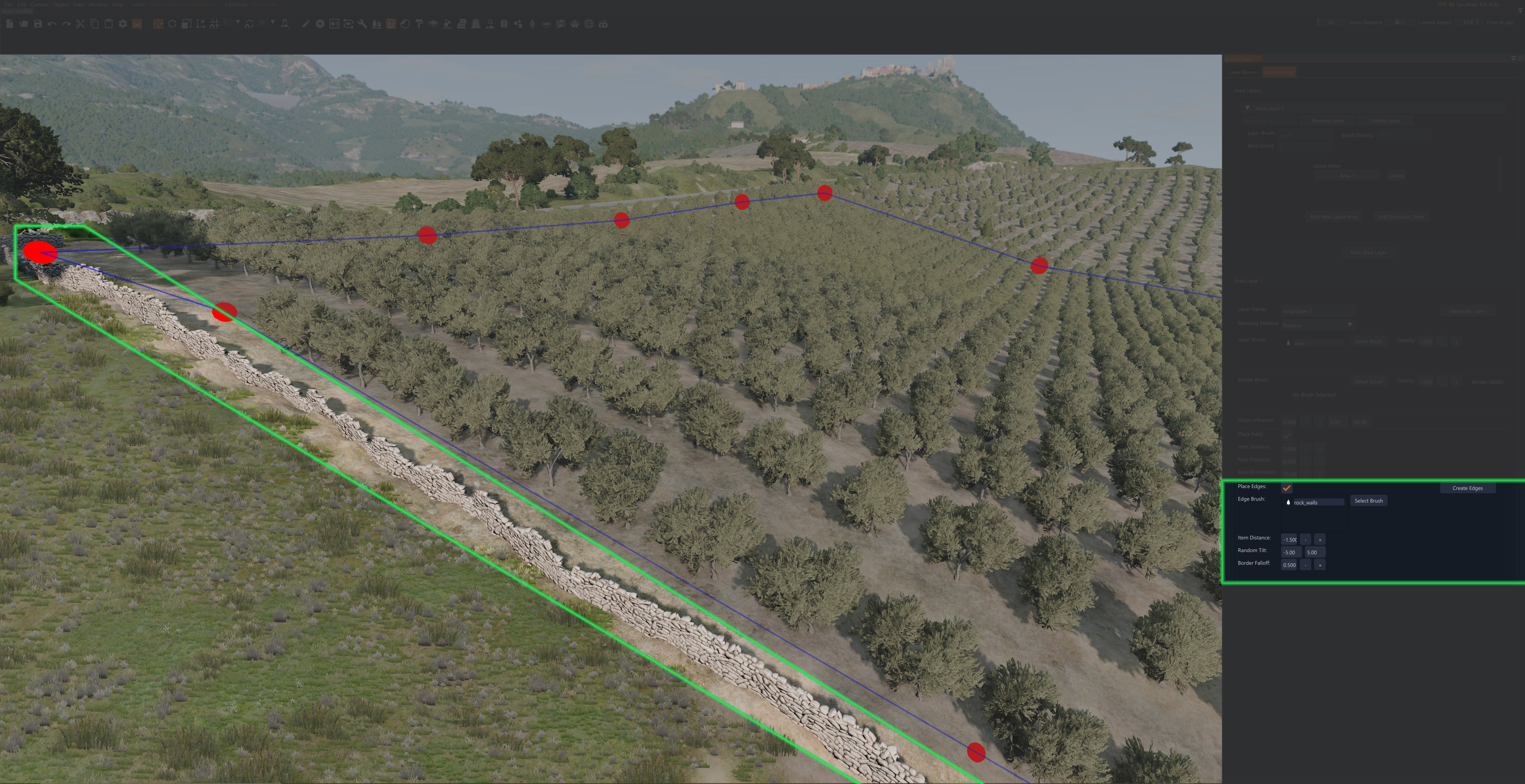Image resolution: width=1525 pixels, height=784 pixels.
Task: Click the pencil edit tool icon
Action: (x=306, y=24)
